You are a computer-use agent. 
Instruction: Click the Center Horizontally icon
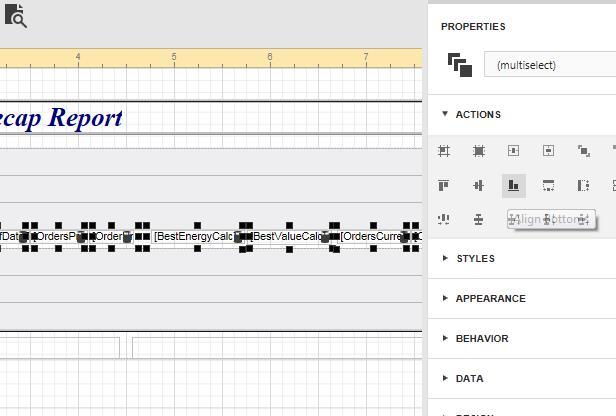click(513, 151)
